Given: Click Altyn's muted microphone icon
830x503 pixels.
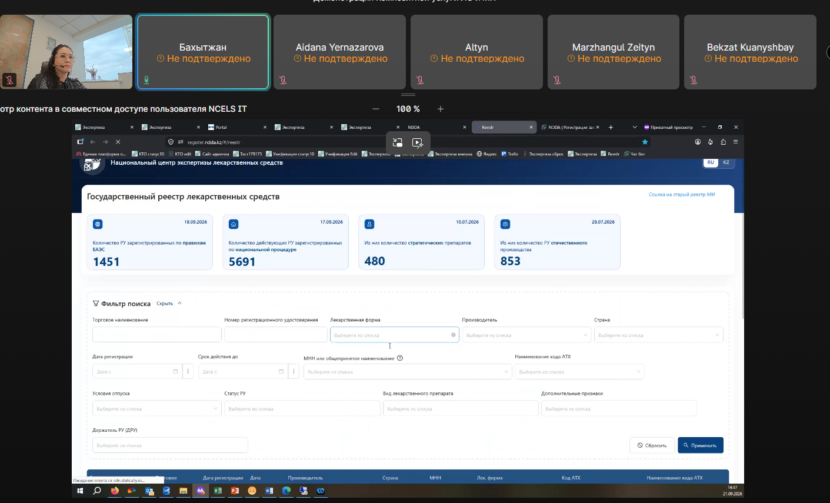Looking at the screenshot, I should 420,80.
